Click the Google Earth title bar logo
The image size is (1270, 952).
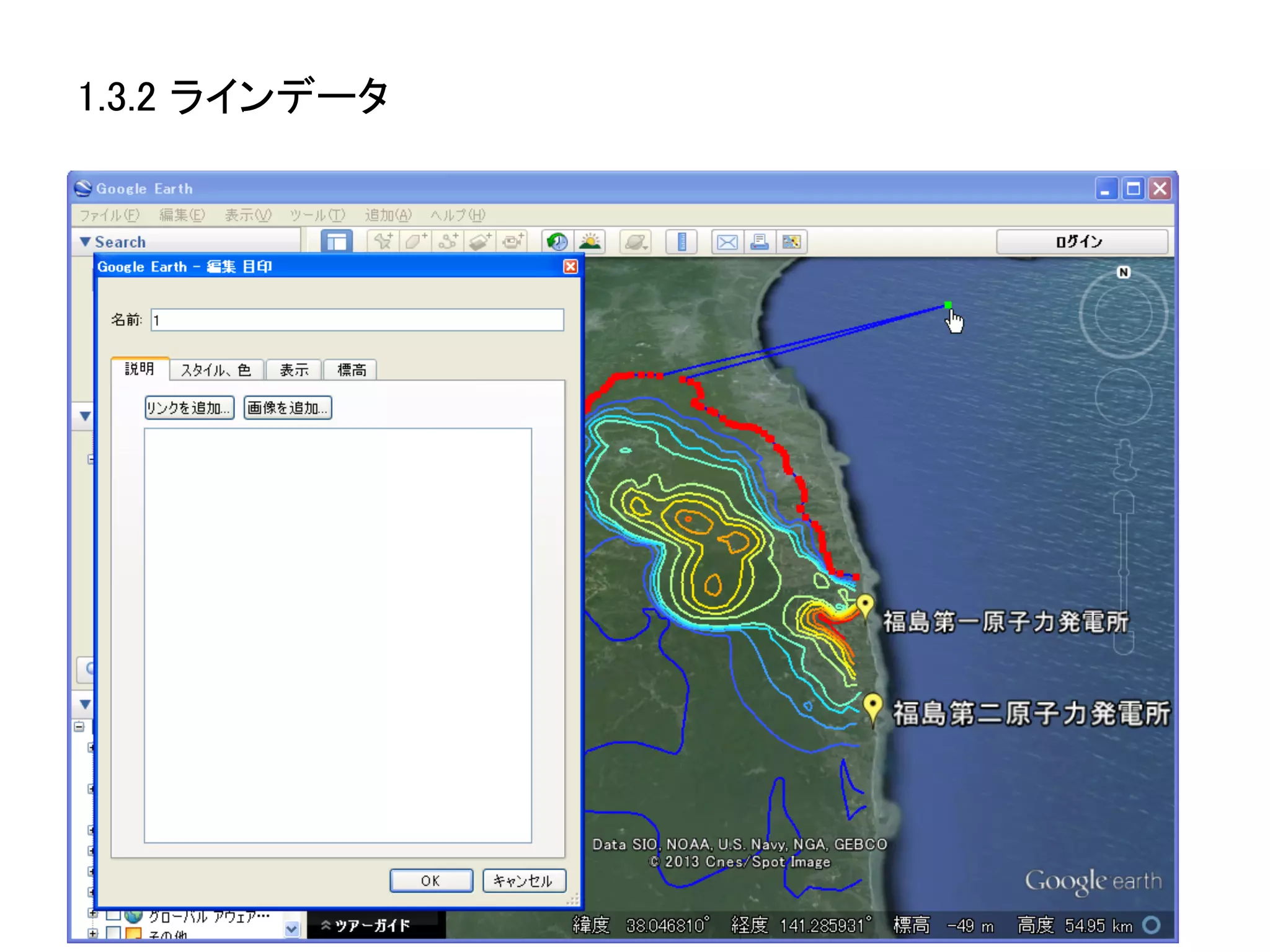pyautogui.click(x=82, y=188)
